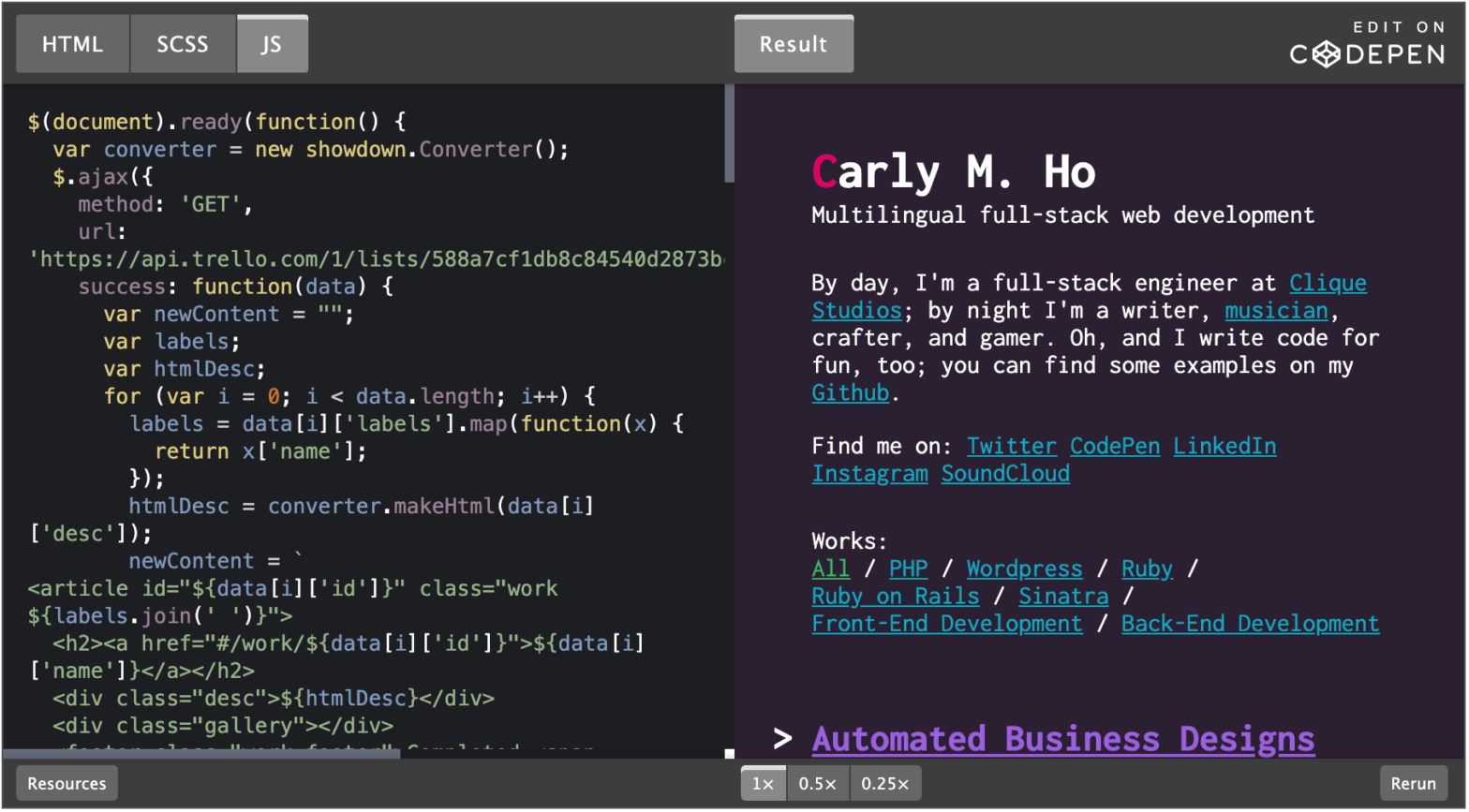1469x812 pixels.
Task: Filter works by Back-End Development
Action: point(1250,624)
